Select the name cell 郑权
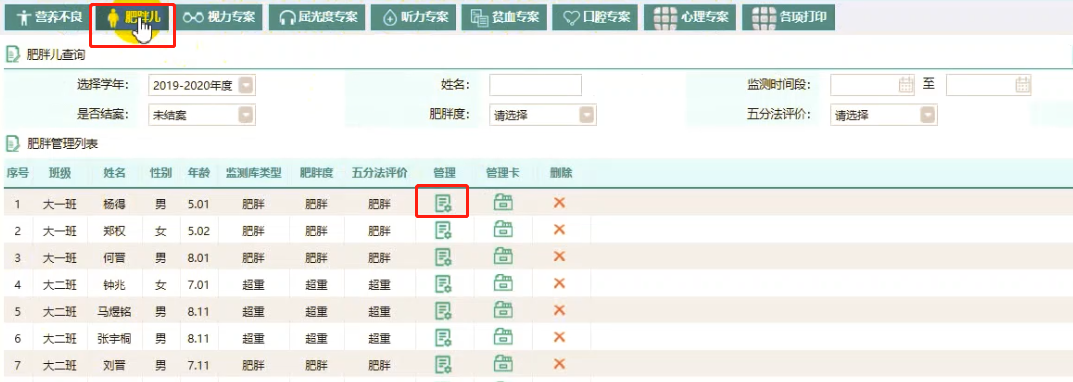The height and width of the screenshot is (382, 1073). [114, 231]
